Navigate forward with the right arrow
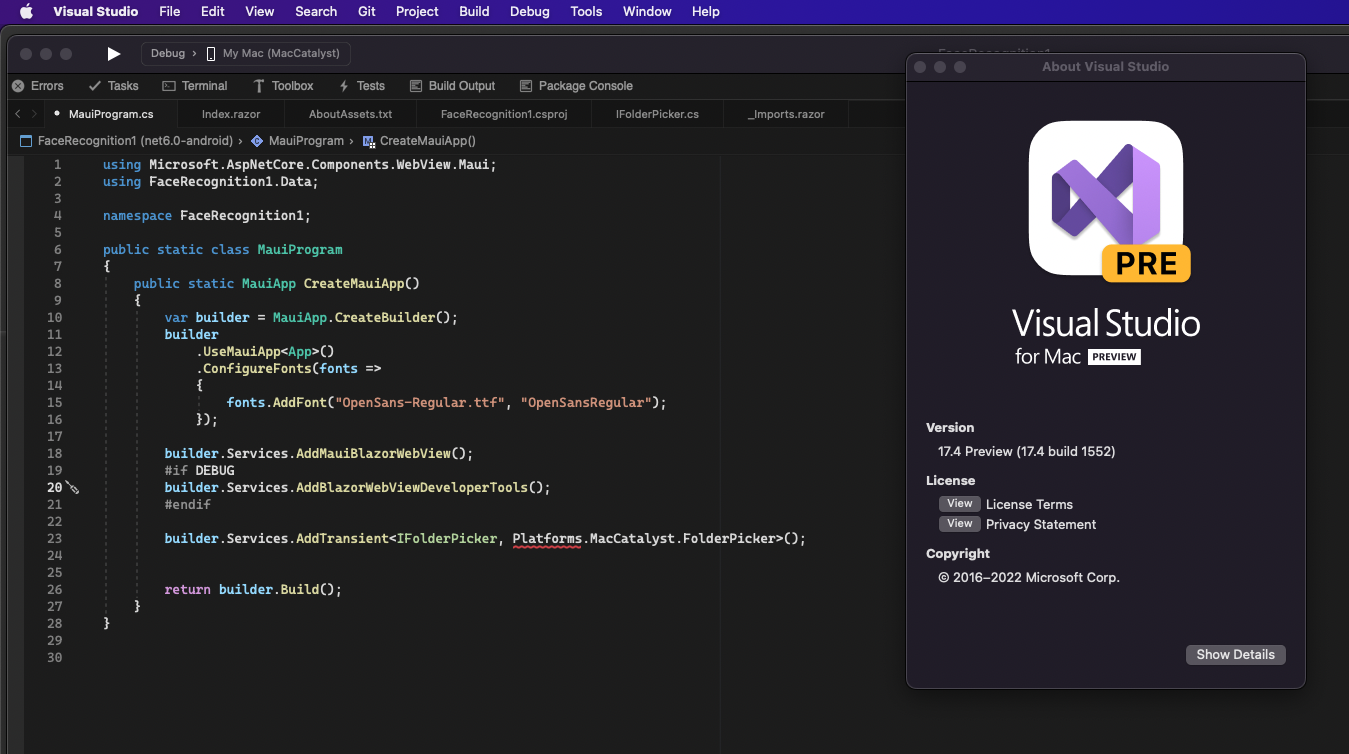Screen dimensions: 1349x754 click(34, 114)
